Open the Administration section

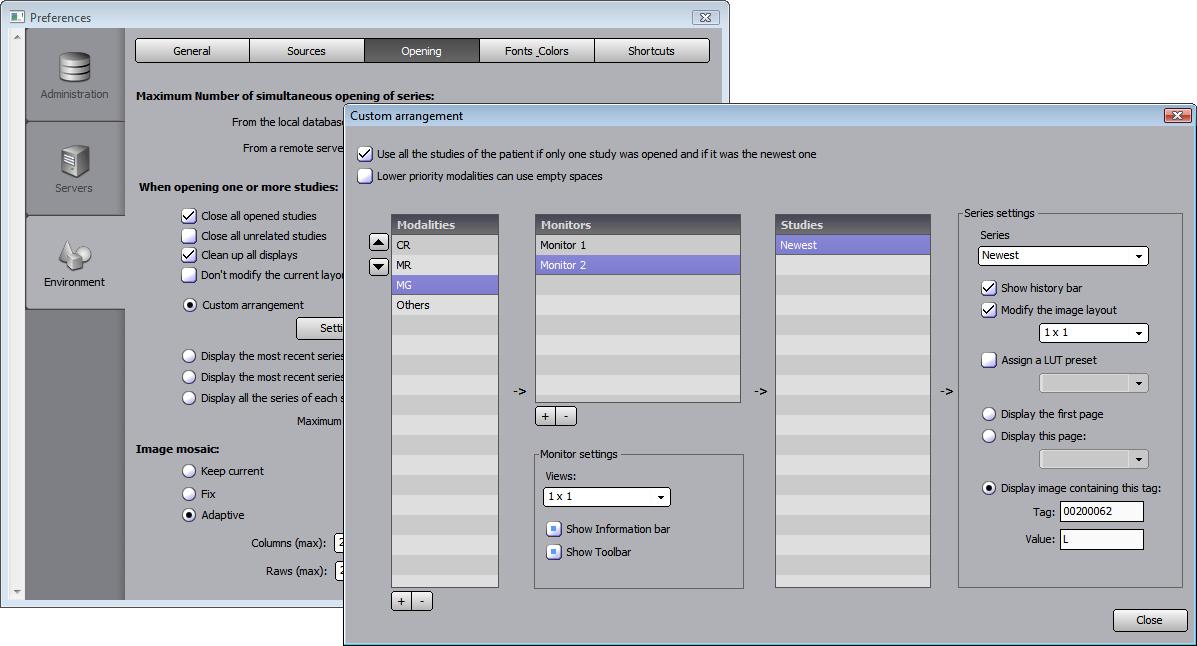pos(75,76)
